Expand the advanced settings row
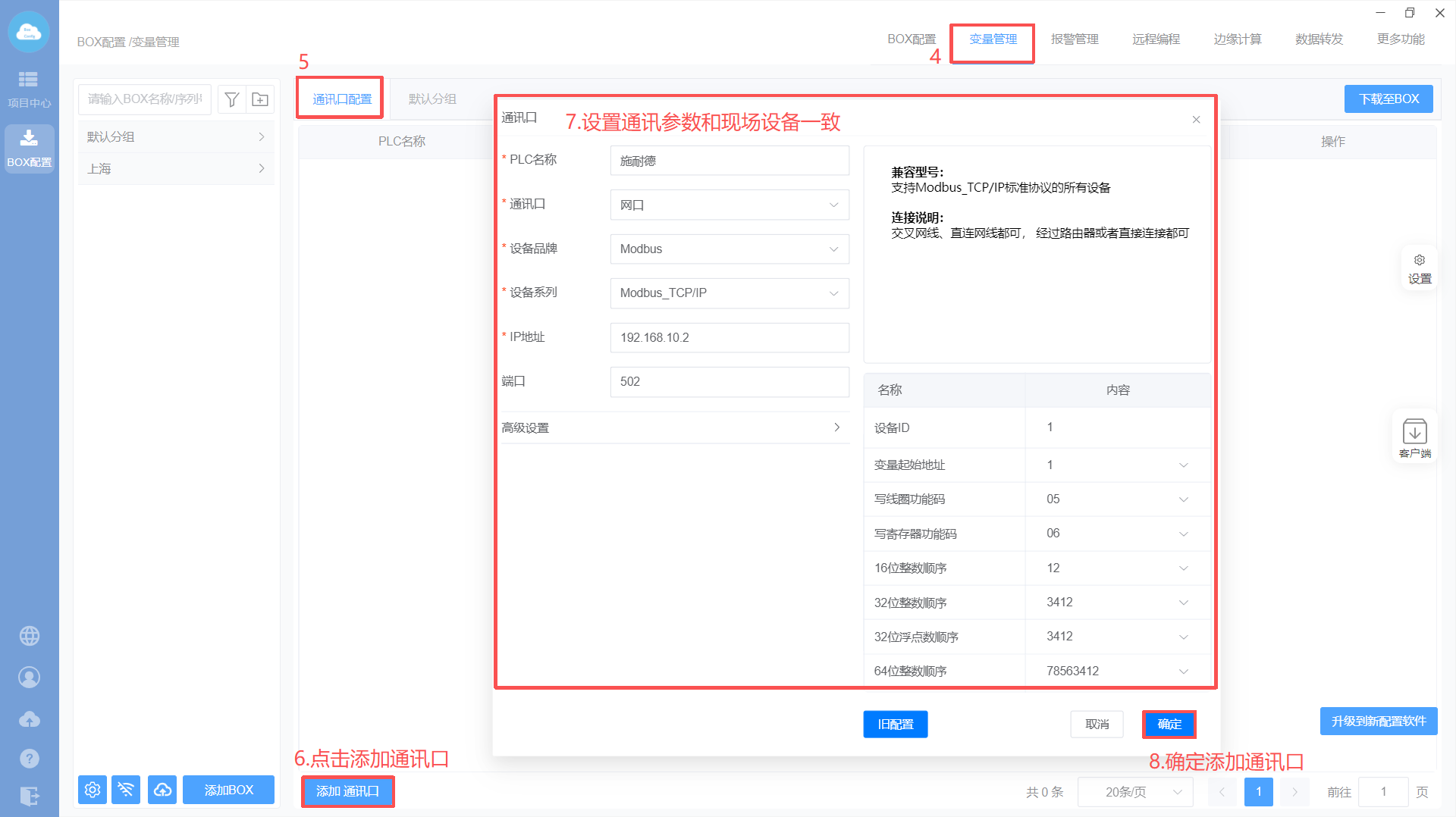Viewport: 1456px width, 817px height. pyautogui.click(x=674, y=427)
